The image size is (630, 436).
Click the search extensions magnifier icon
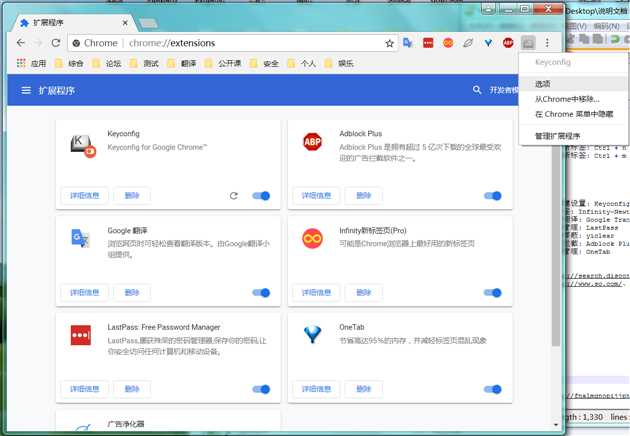pyautogui.click(x=477, y=90)
